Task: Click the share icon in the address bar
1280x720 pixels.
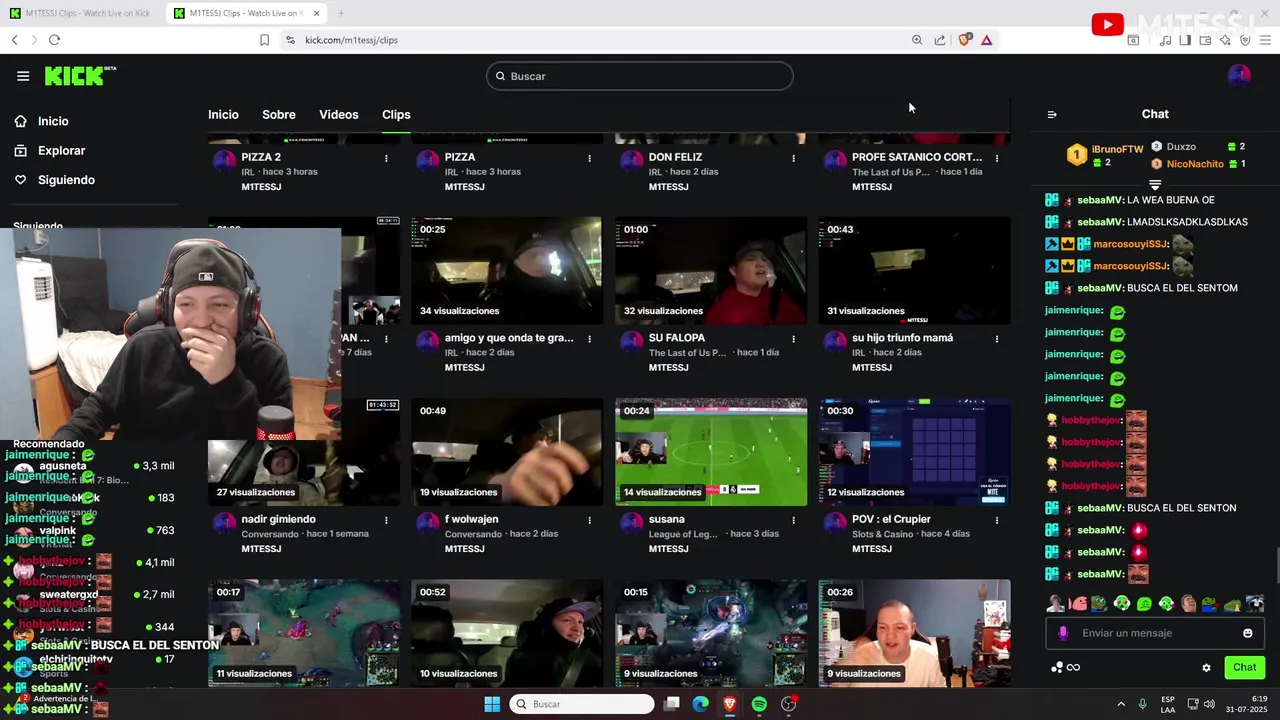Action: coord(940,40)
